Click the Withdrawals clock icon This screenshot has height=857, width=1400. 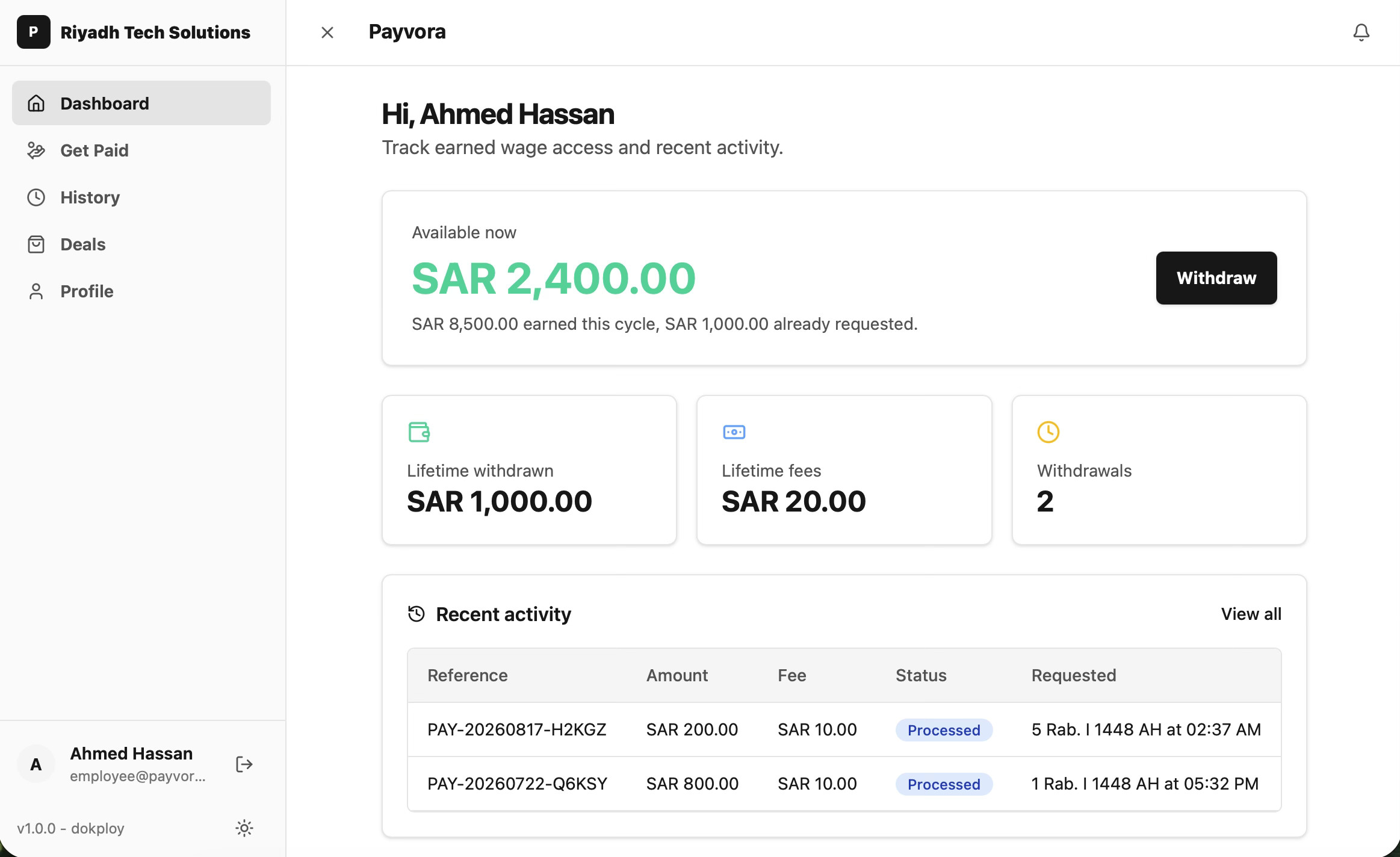[1048, 432]
